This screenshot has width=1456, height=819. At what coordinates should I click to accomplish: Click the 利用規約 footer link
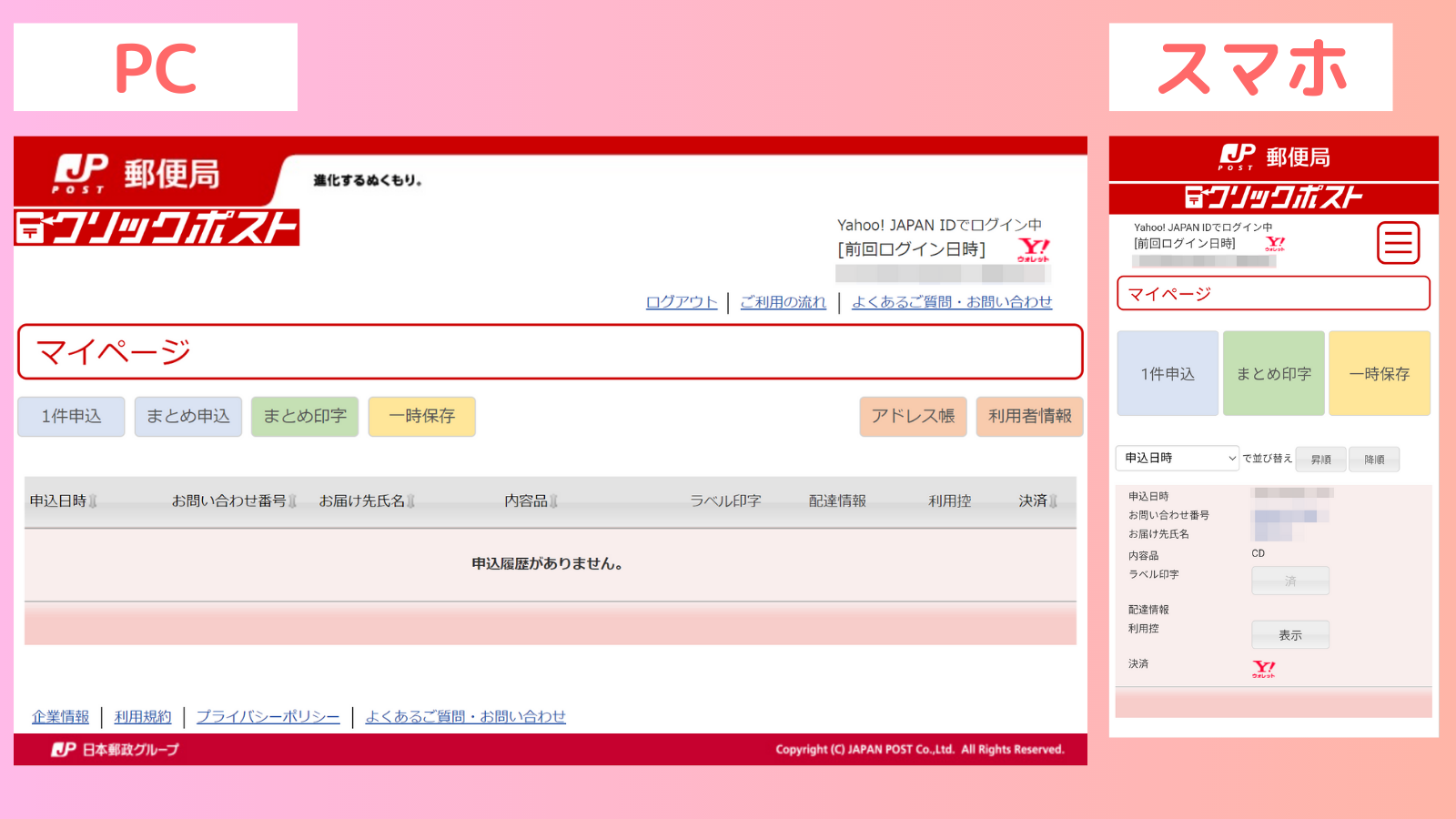[142, 716]
